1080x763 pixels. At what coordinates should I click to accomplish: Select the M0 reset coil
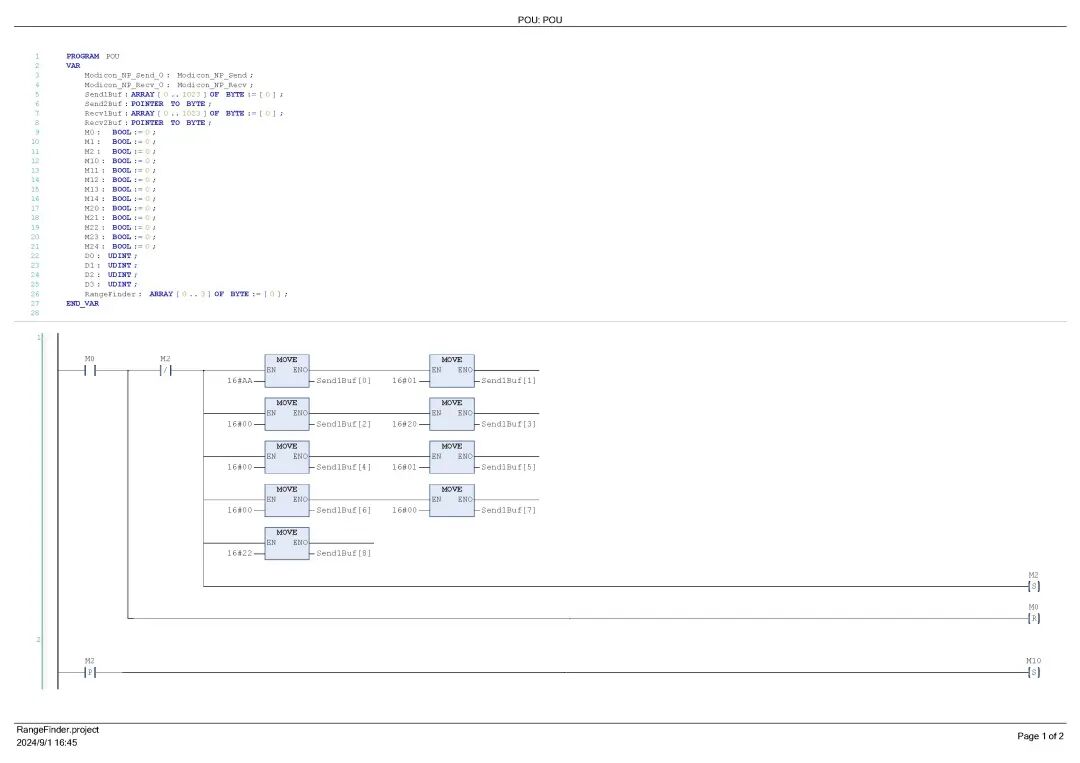[1033, 618]
